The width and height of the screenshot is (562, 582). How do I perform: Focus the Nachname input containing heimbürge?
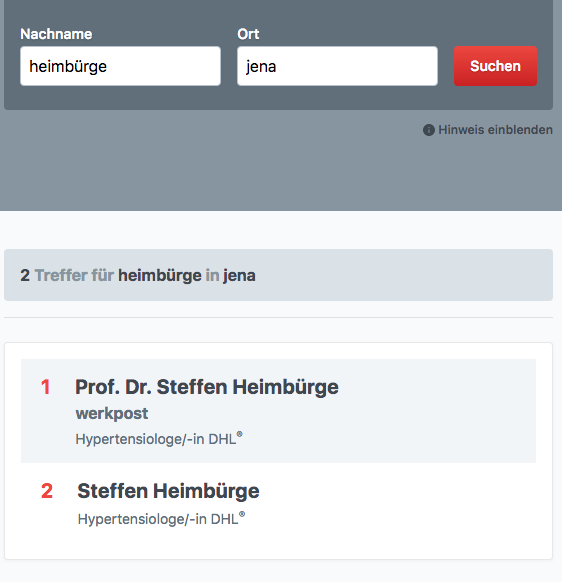point(121,66)
